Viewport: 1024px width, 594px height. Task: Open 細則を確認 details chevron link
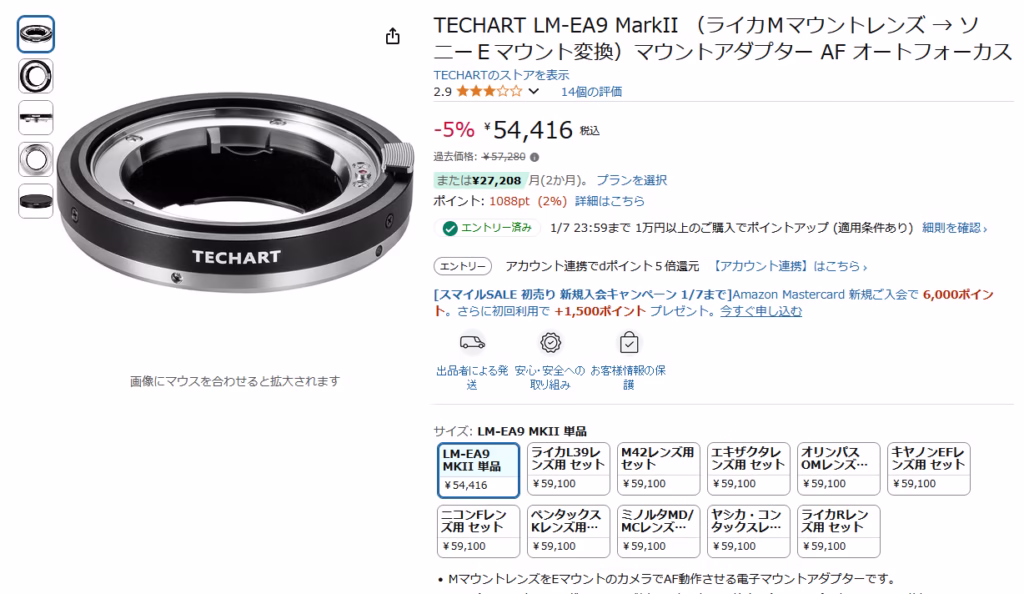point(954,228)
